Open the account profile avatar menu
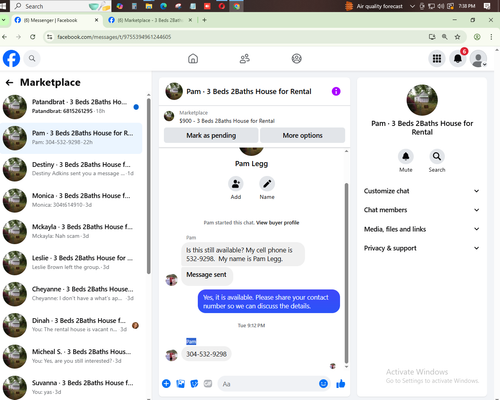The width and height of the screenshot is (500, 400). [x=478, y=59]
